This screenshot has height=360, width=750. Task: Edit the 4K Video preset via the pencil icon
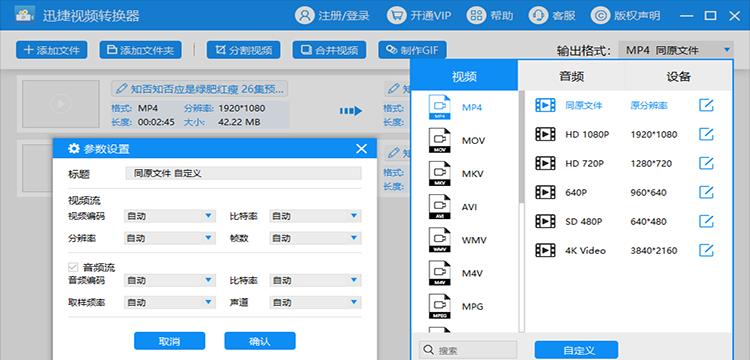tap(706, 250)
